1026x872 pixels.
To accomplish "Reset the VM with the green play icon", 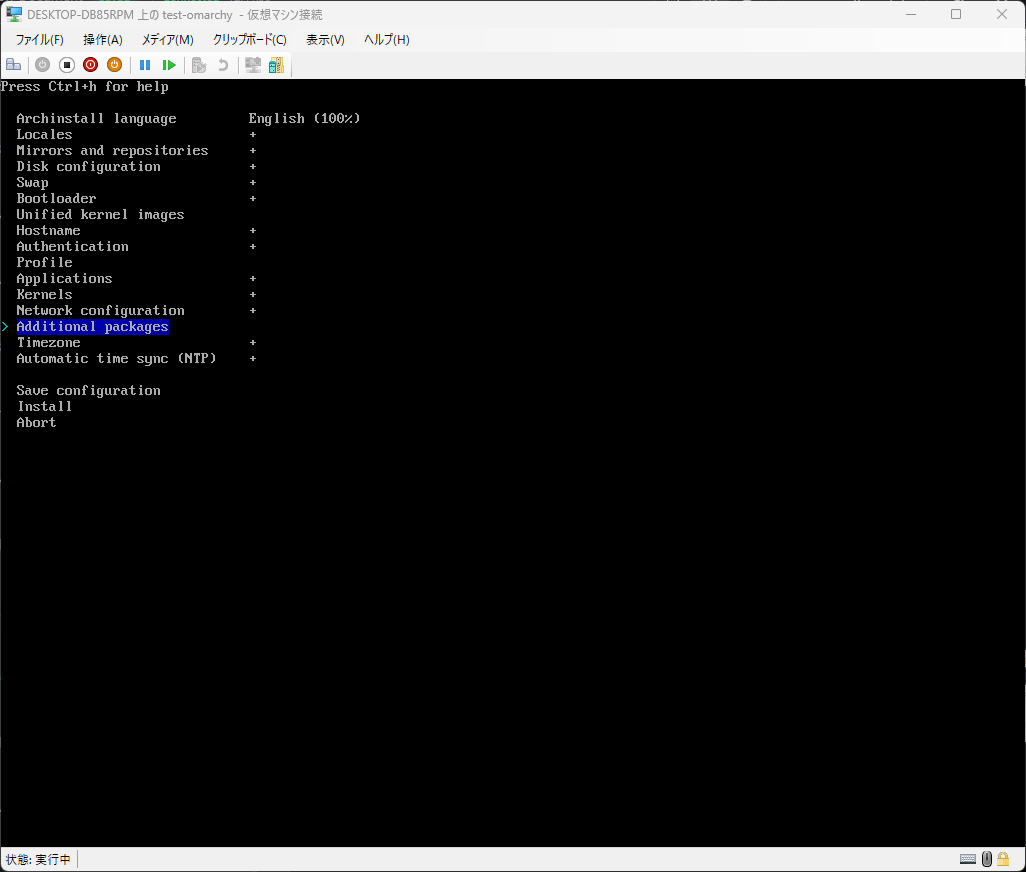I will pos(169,65).
